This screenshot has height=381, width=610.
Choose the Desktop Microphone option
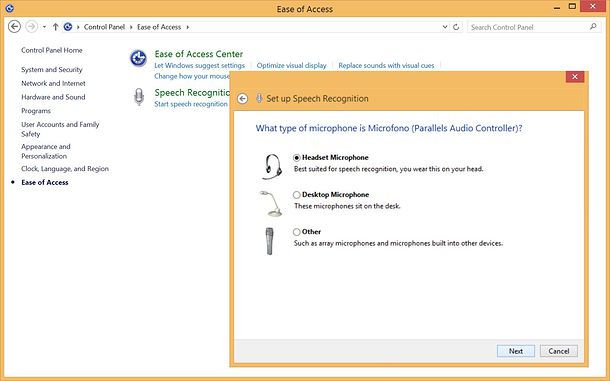click(x=297, y=195)
